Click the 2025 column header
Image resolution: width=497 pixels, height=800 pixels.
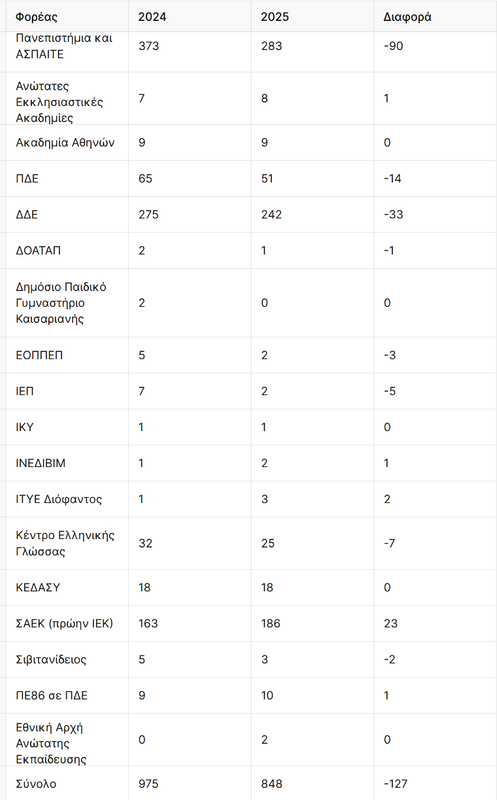pos(275,17)
